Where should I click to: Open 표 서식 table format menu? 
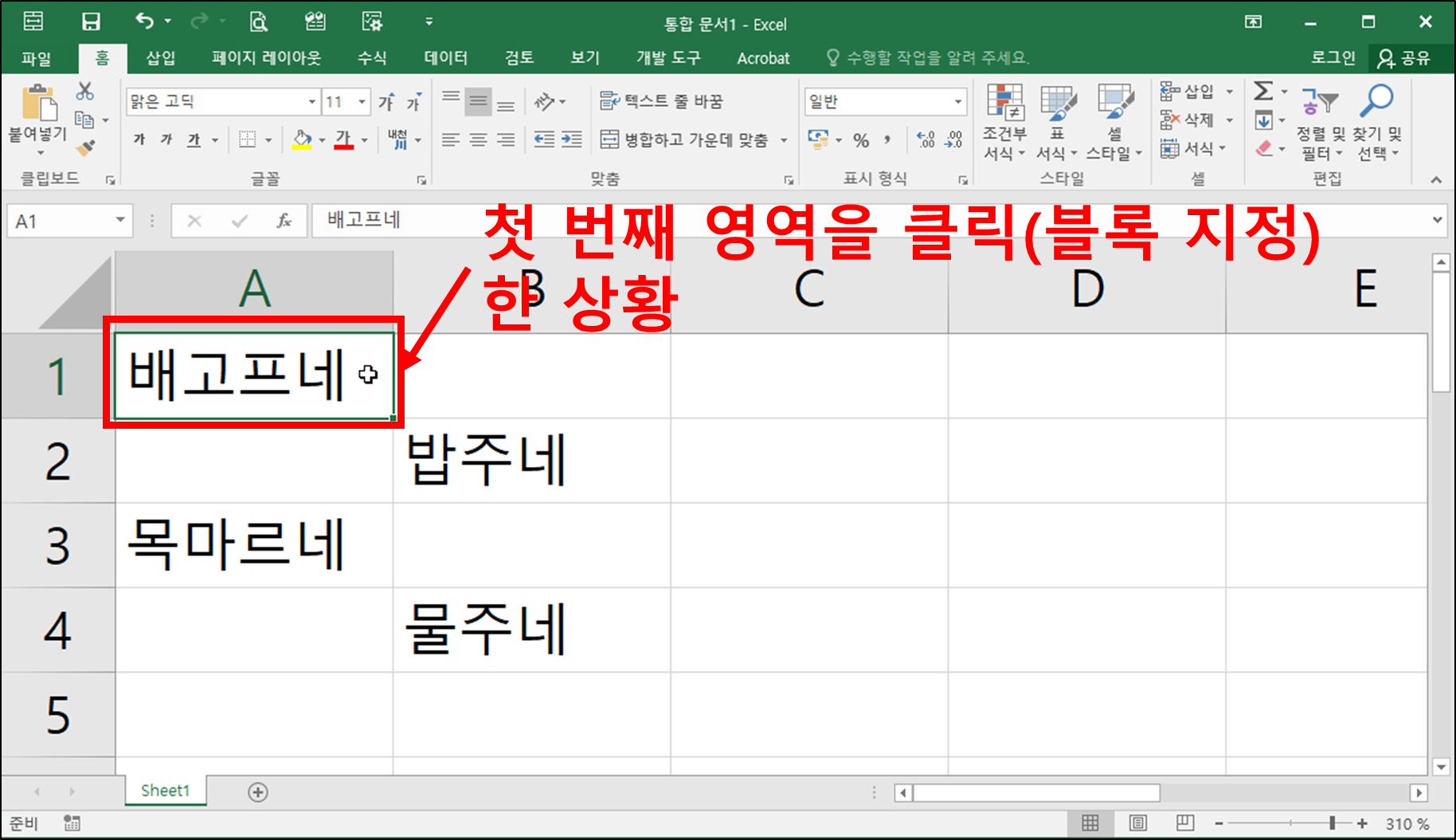tap(1057, 121)
